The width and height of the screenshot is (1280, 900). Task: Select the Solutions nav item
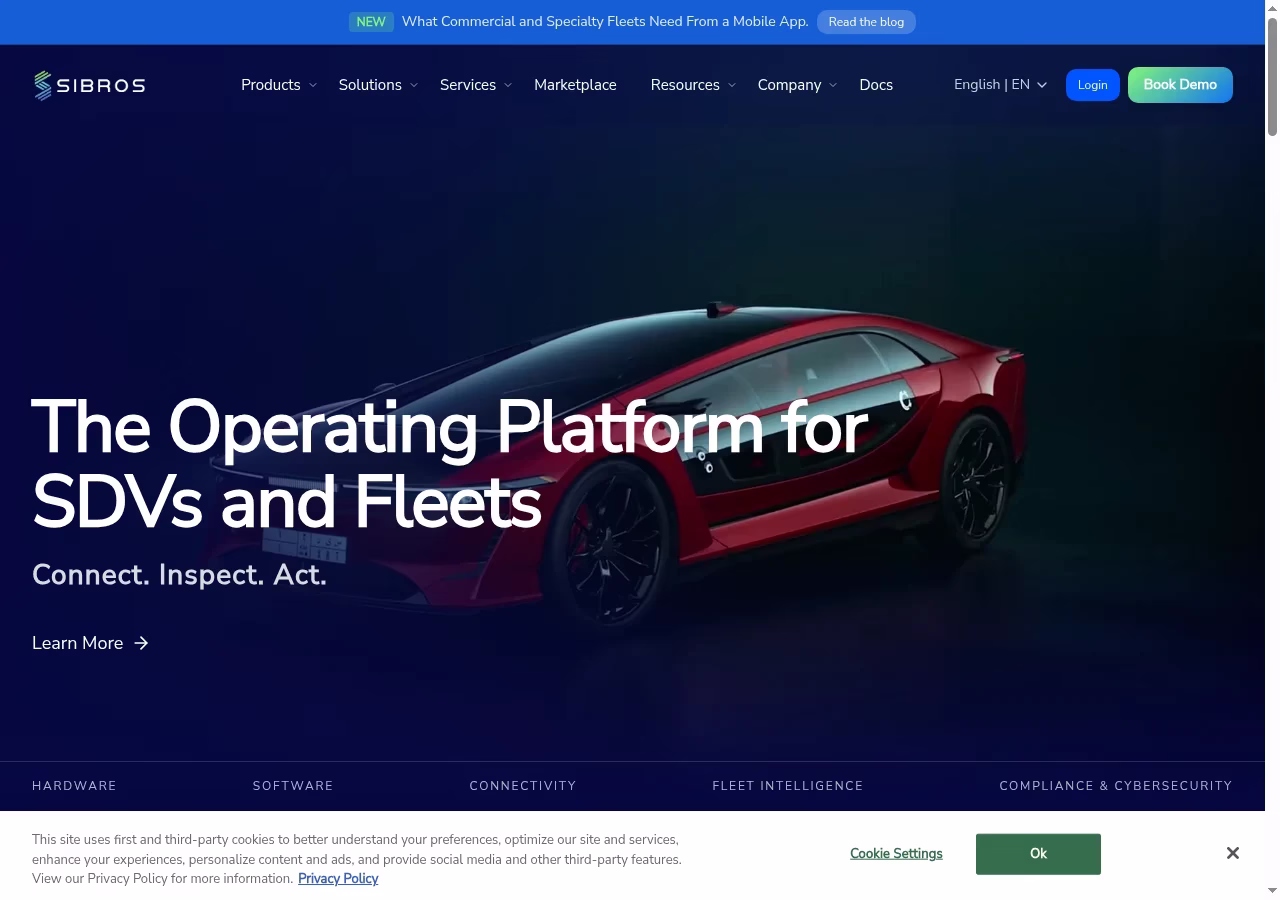[370, 85]
